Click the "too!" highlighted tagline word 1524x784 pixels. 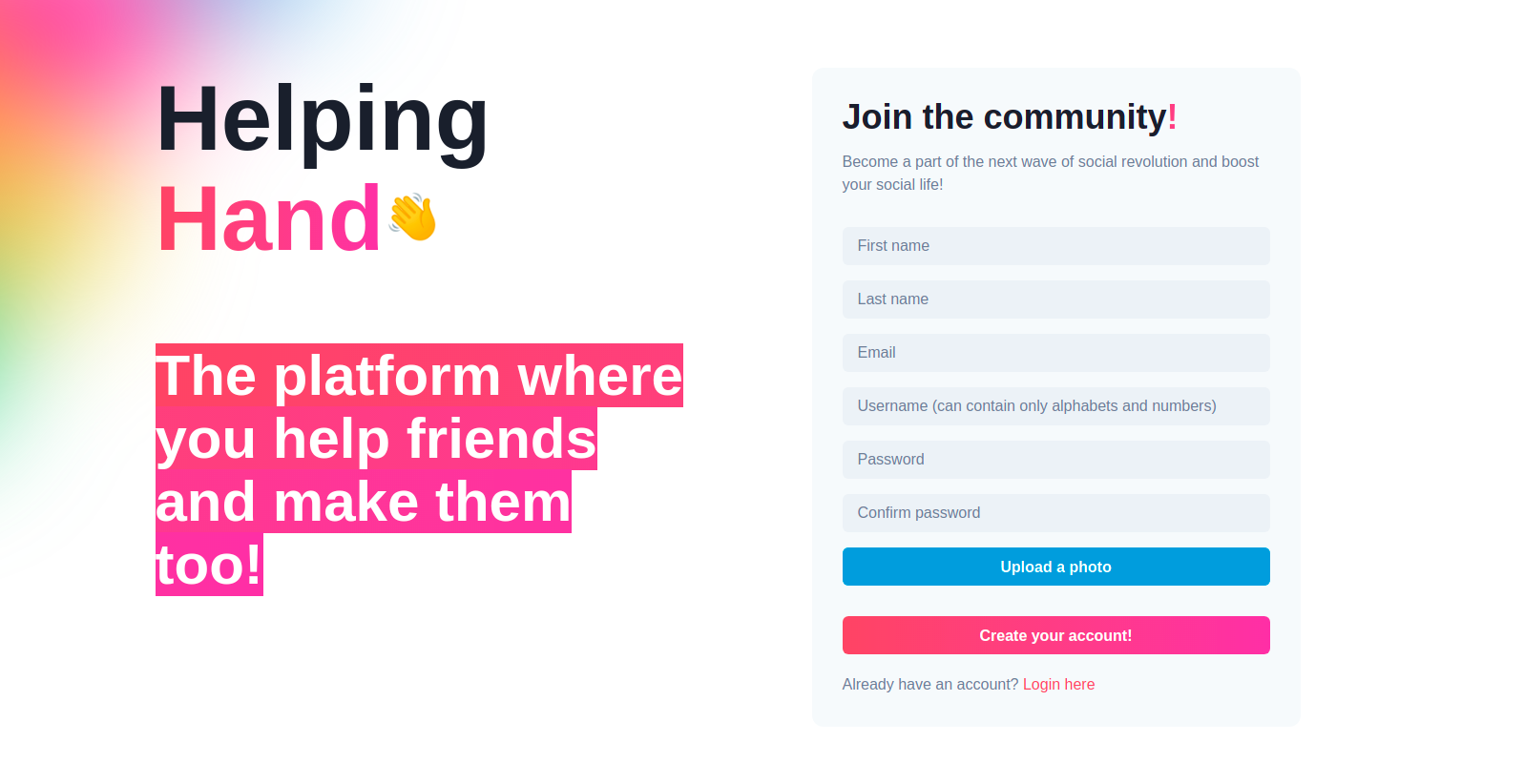209,565
